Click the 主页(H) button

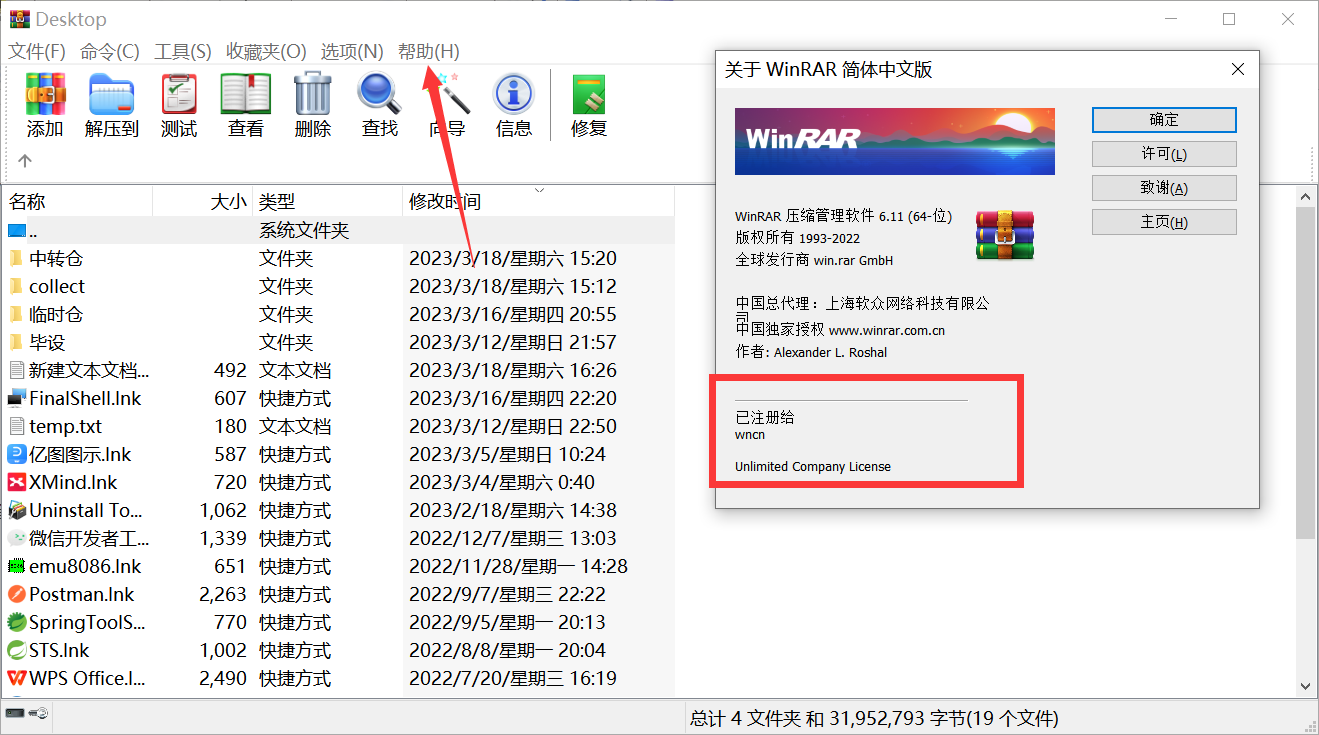click(1164, 222)
